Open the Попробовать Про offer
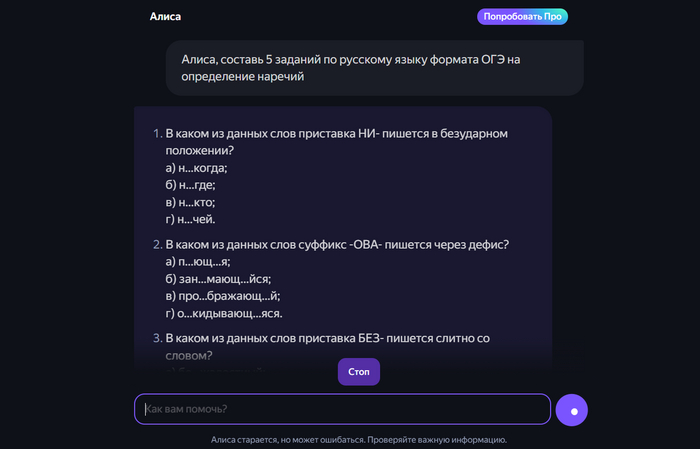 click(x=522, y=17)
